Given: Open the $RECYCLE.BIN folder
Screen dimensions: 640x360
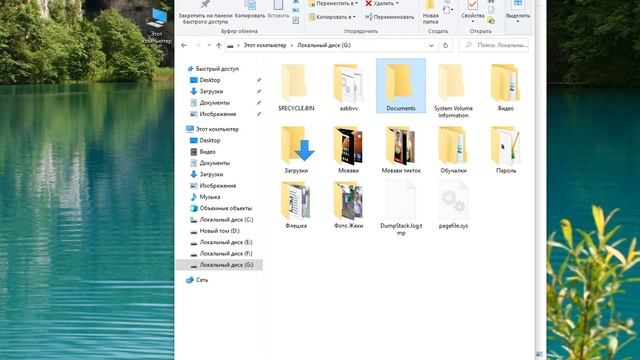Looking at the screenshot, I should [296, 88].
